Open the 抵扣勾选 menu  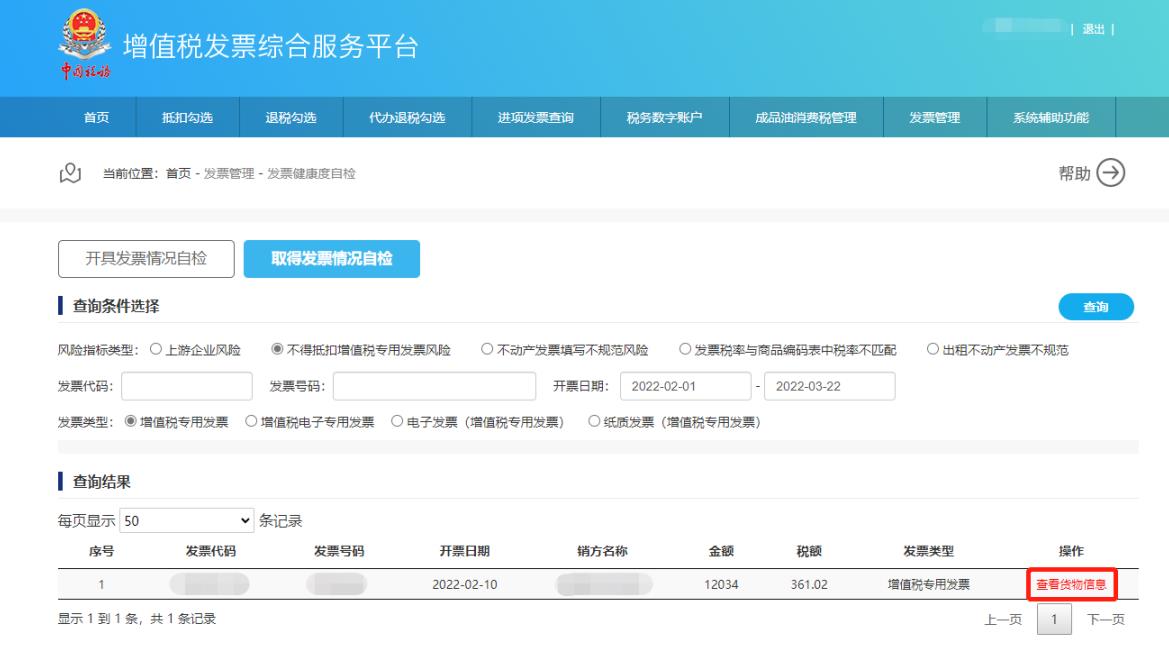tap(187, 118)
